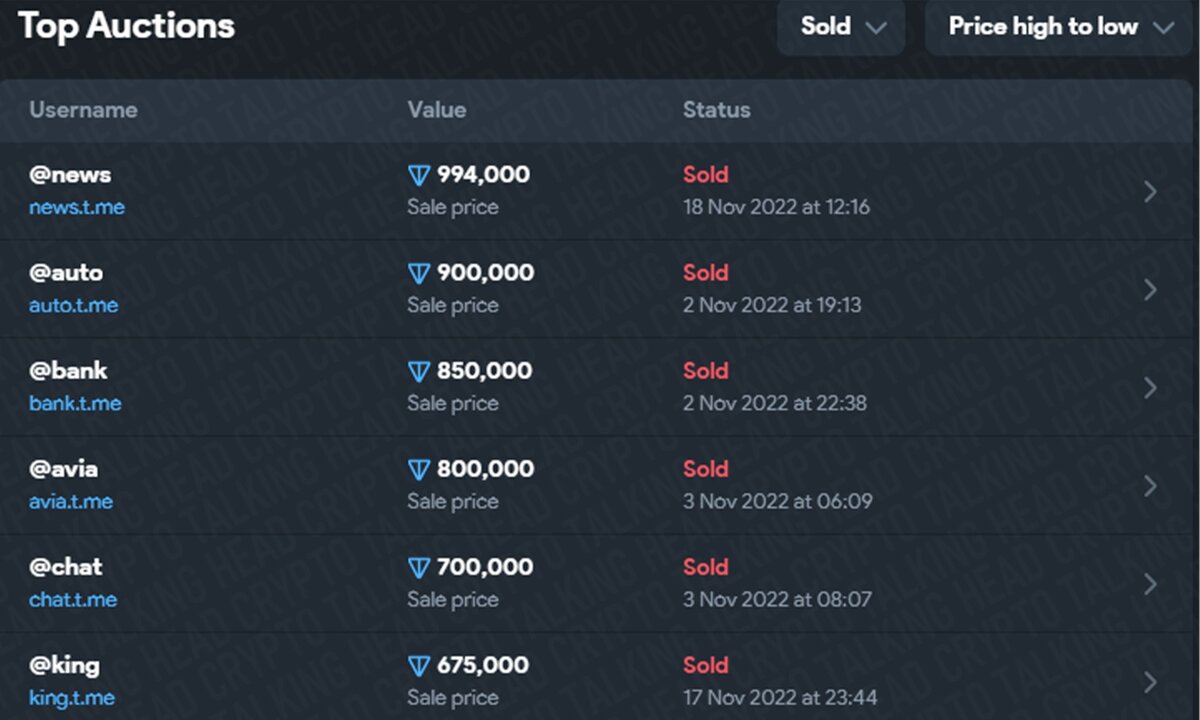Click the chevron on the @avia row

point(1150,485)
